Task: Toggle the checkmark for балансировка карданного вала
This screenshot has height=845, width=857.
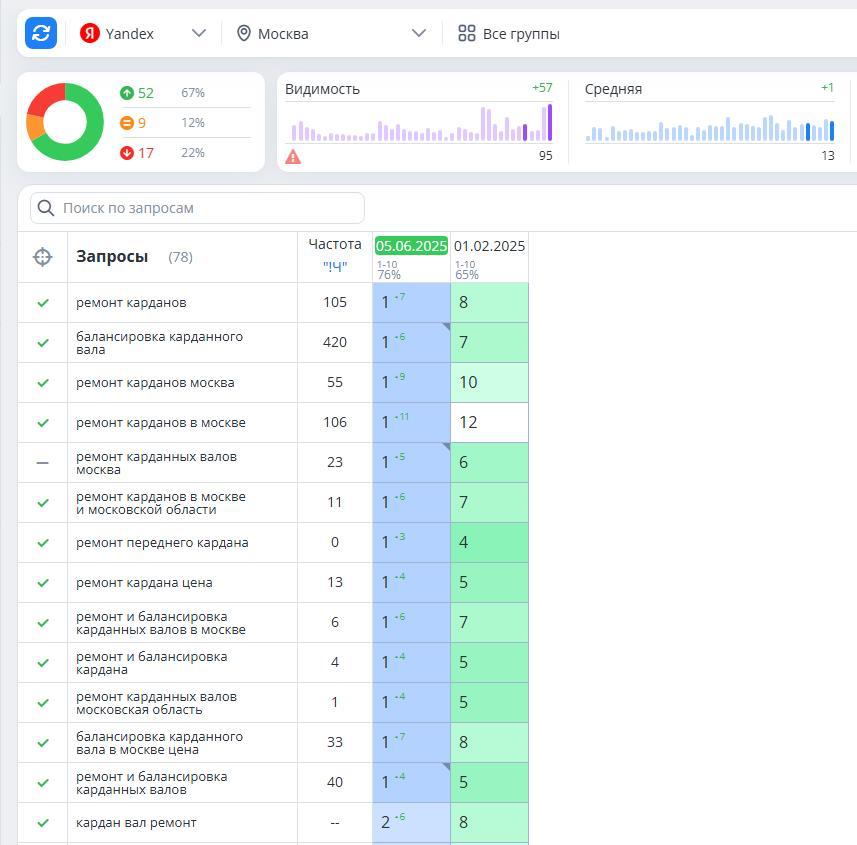Action: coord(43,343)
